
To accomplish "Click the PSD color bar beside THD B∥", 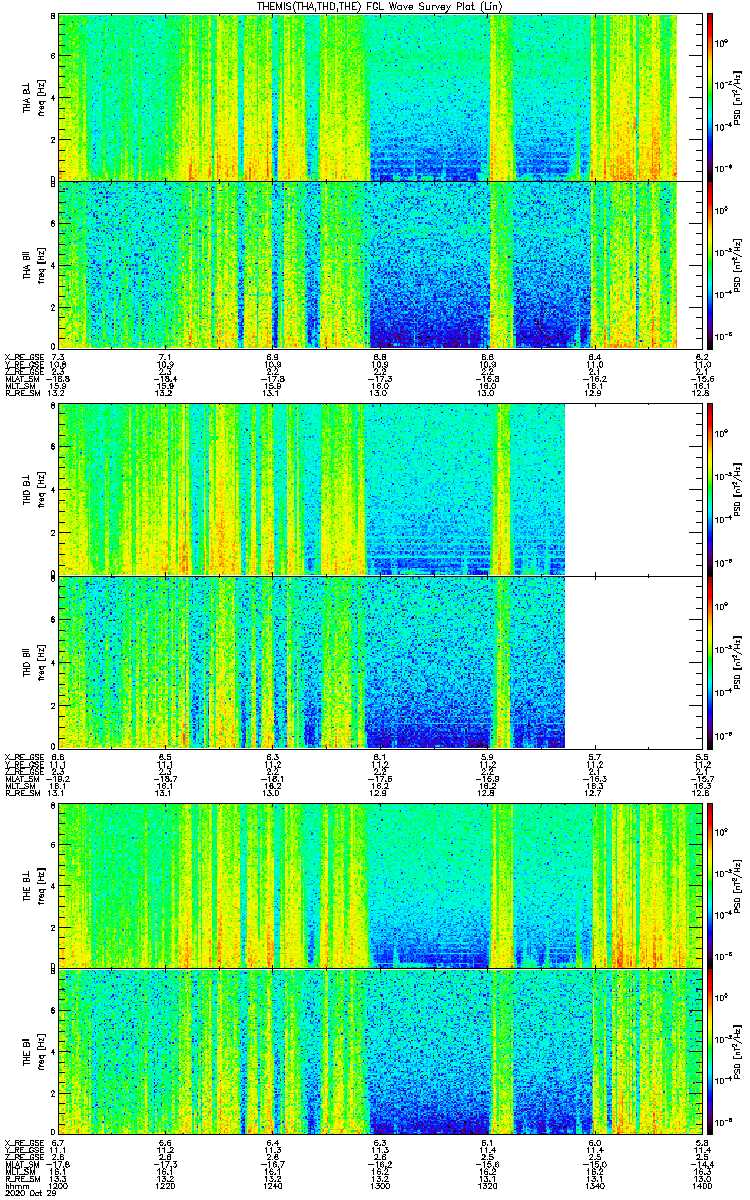I will pos(711,662).
